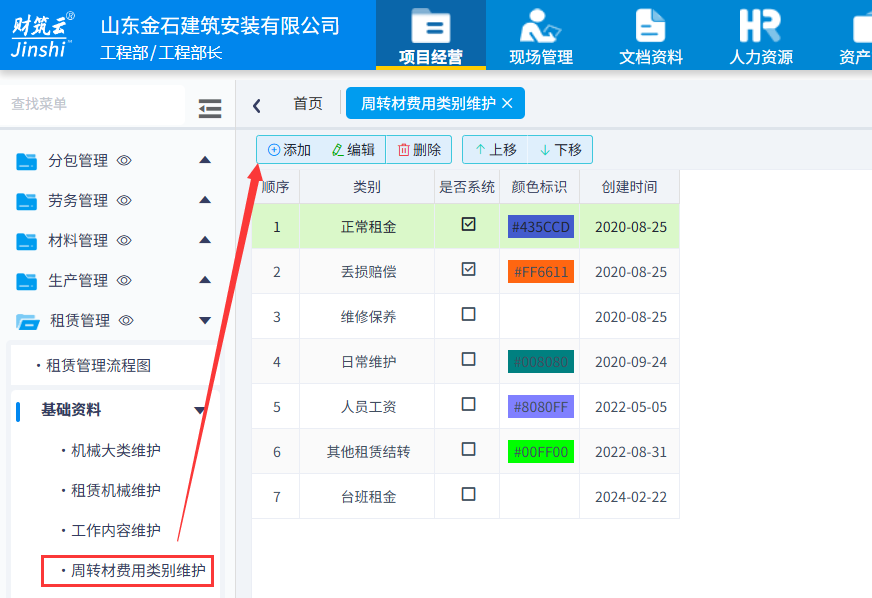The width and height of the screenshot is (872, 598).
Task: Toggle the eye icon next to 材料管理
Action: pyautogui.click(x=124, y=241)
